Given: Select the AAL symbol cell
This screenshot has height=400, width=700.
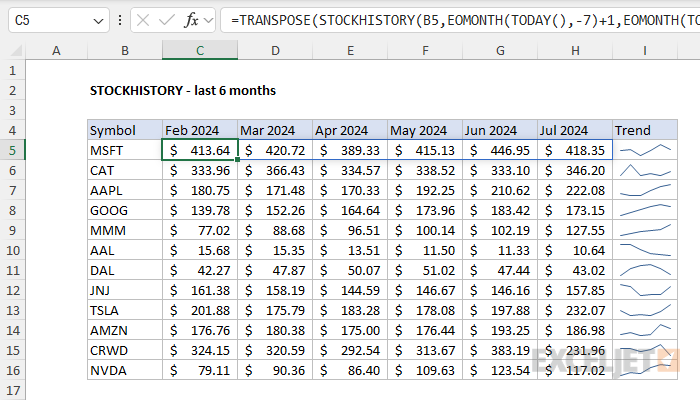Looking at the screenshot, I should [x=125, y=250].
